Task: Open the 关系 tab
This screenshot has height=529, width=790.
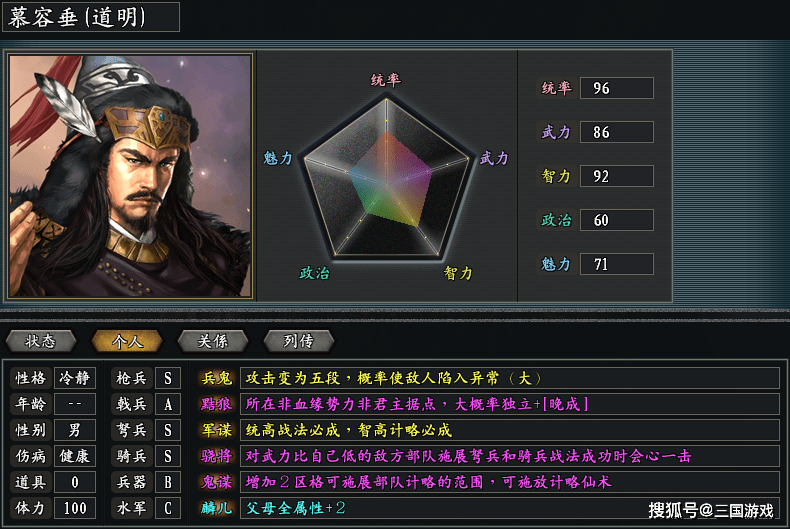Action: 212,341
